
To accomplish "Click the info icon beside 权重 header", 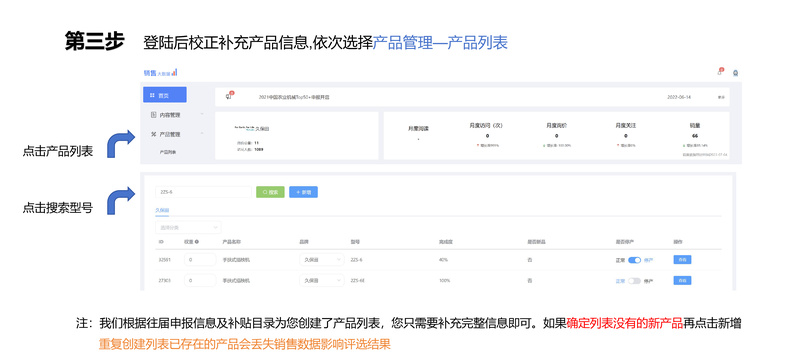I will pyautogui.click(x=197, y=242).
